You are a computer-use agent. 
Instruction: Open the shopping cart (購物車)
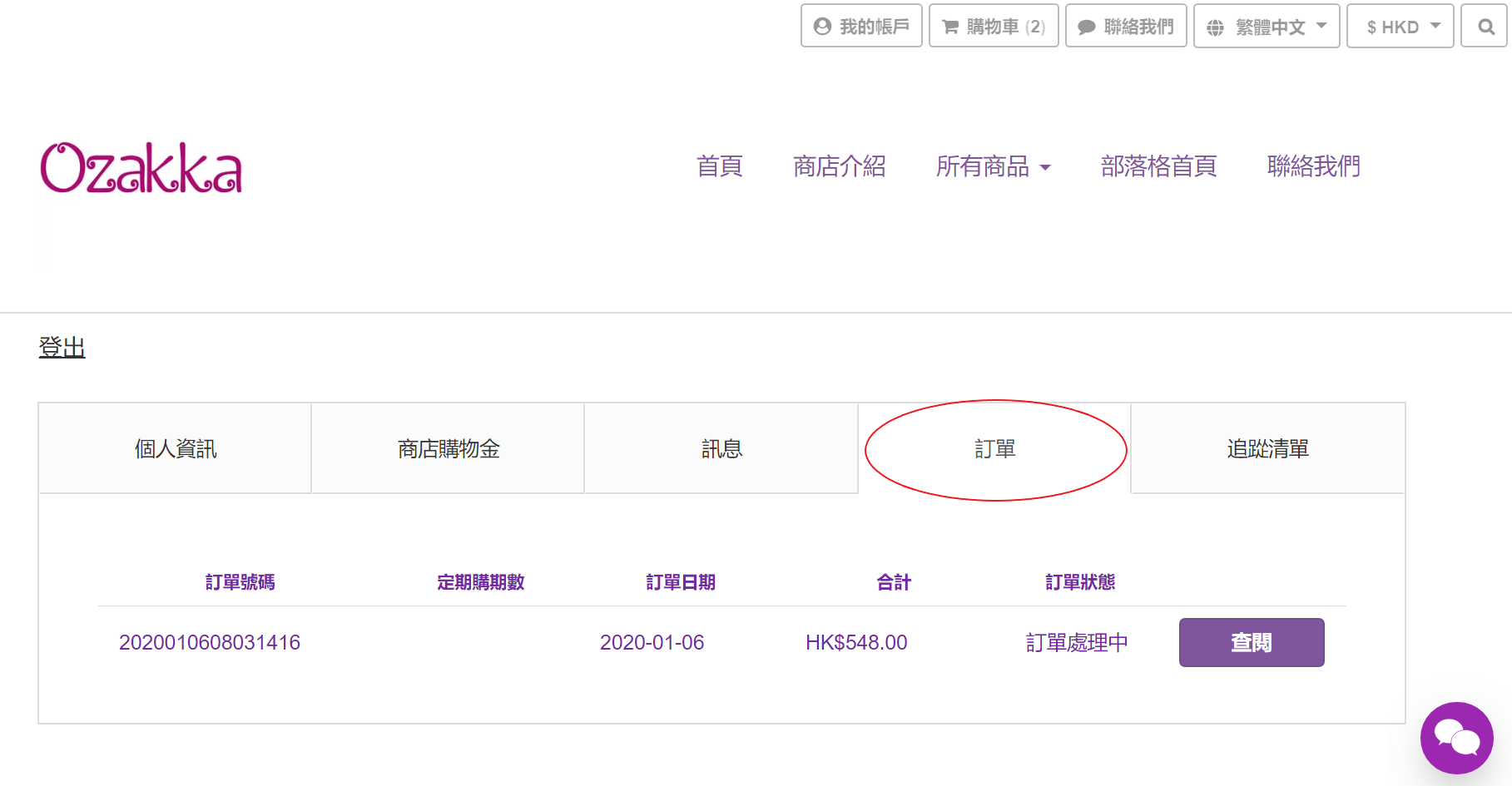[x=994, y=27]
